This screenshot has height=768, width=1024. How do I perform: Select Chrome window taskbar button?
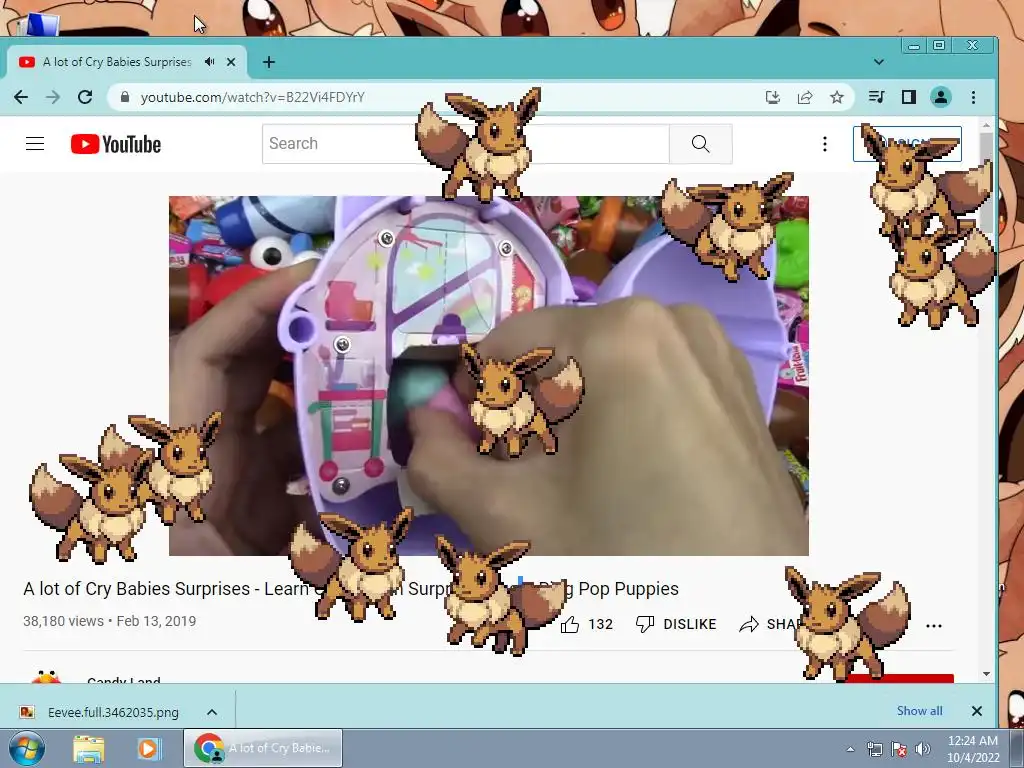pyautogui.click(x=263, y=748)
